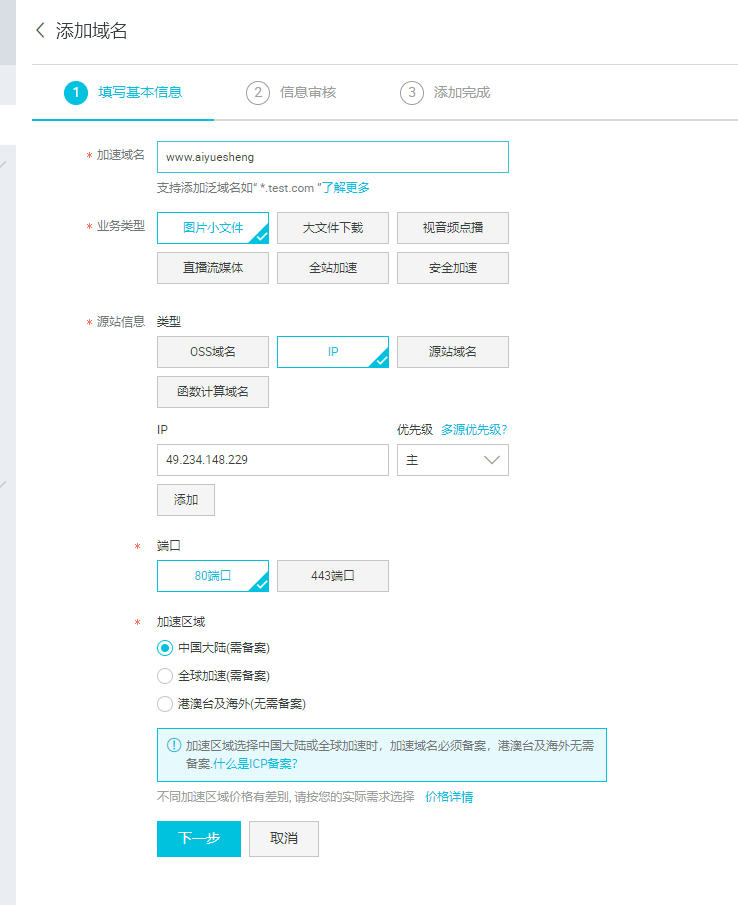Click the step 1 circle icon
The height and width of the screenshot is (905, 738).
[76, 93]
